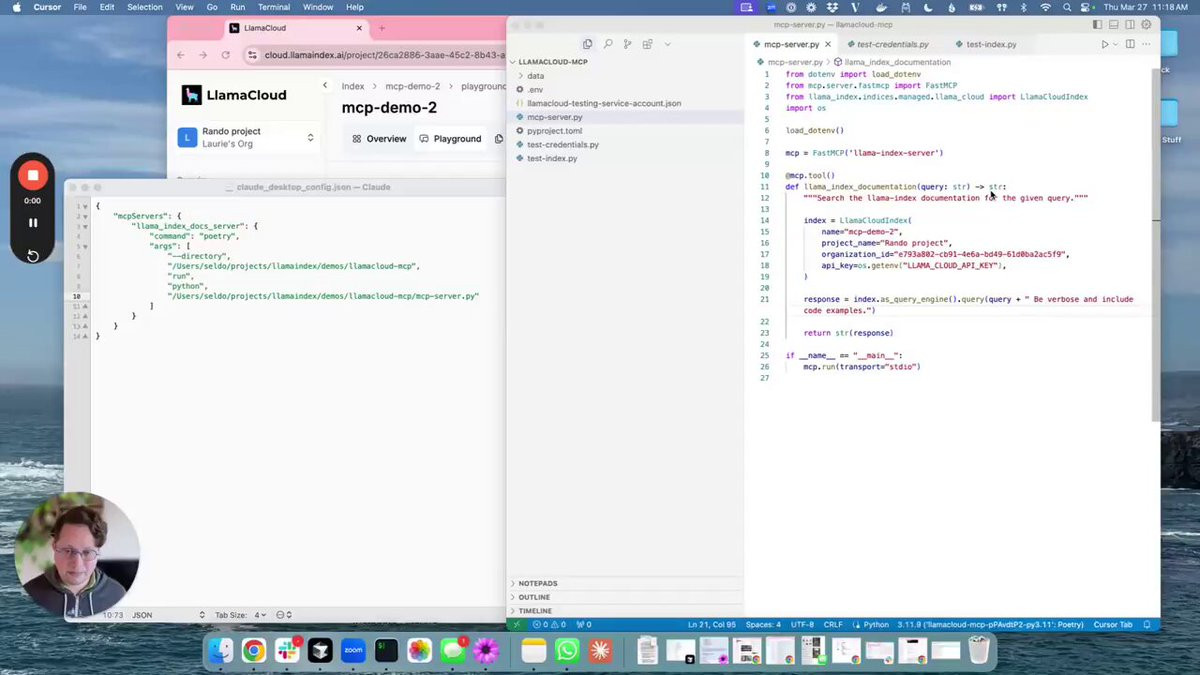Screen dimensions: 1200x675
Task: Close the mcp-server.py tab
Action: coord(828,45)
